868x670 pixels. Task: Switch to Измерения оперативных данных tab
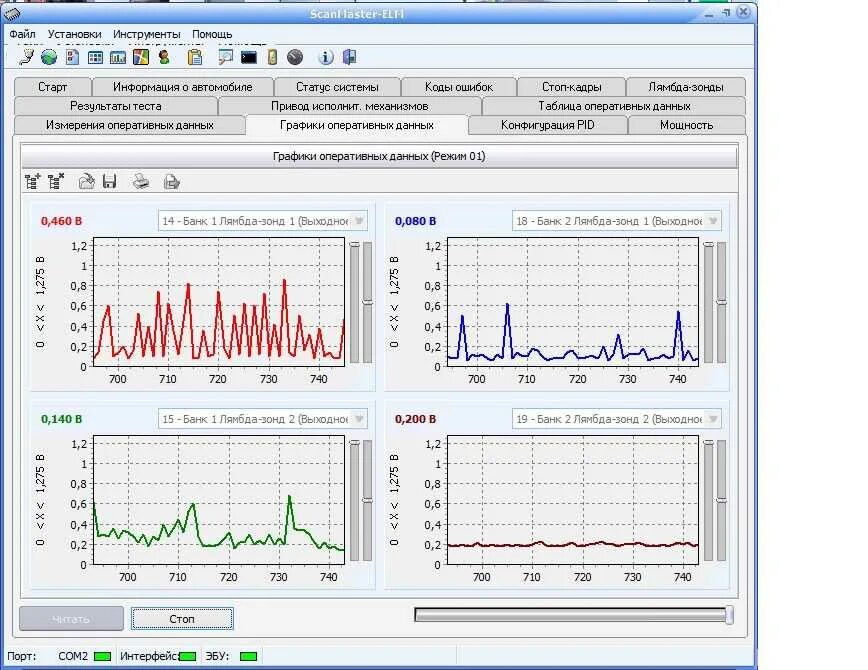tap(130, 125)
